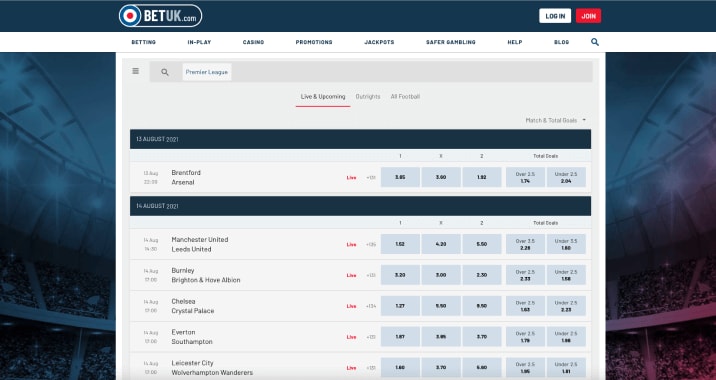716x380 pixels.
Task: Select draw 4.20 in Manchester United row
Action: (441, 244)
